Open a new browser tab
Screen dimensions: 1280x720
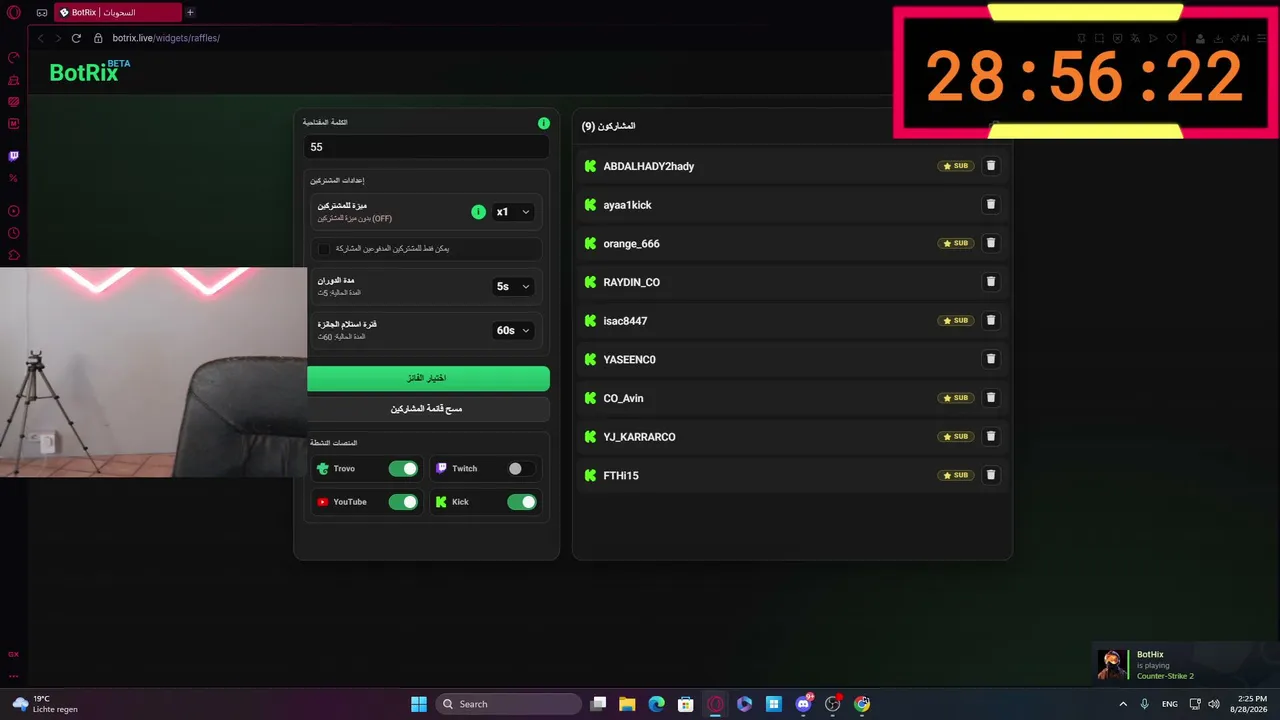point(190,13)
